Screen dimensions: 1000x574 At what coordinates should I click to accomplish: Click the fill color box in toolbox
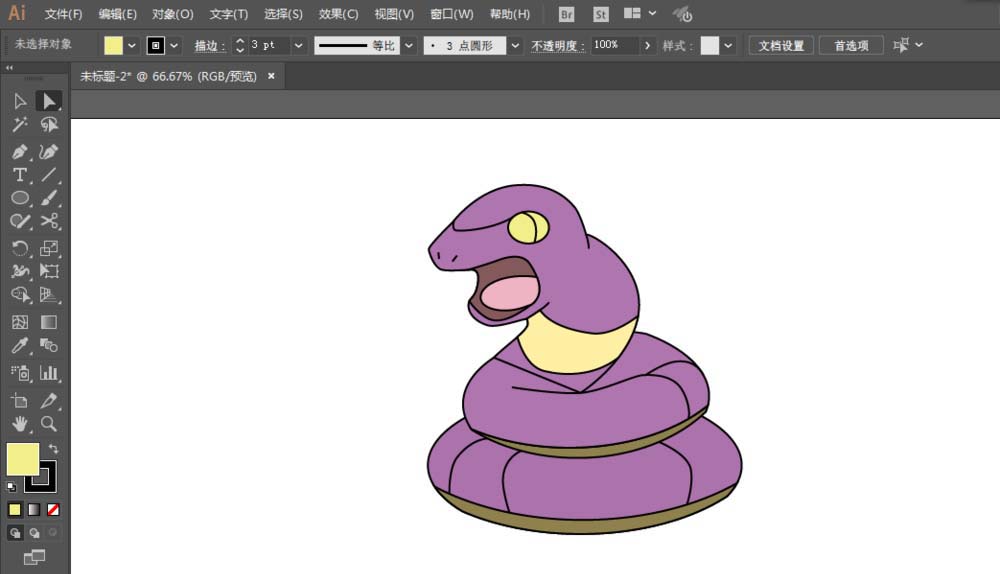[x=23, y=459]
